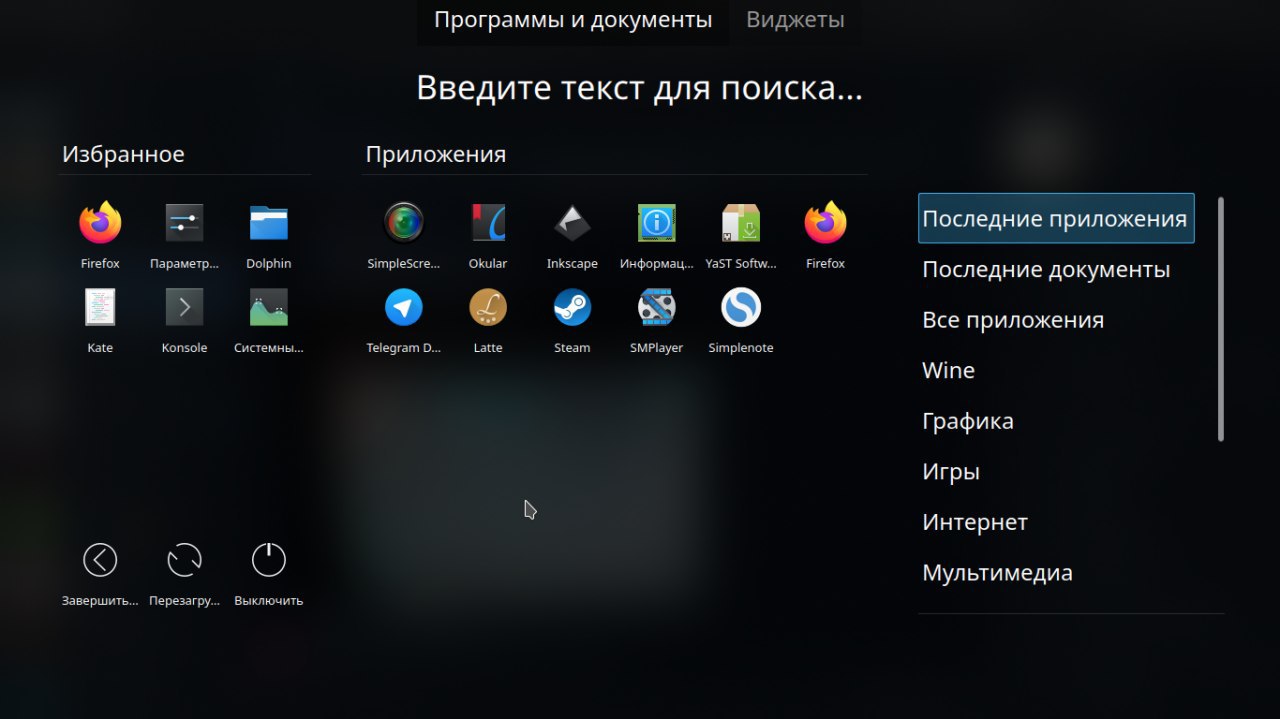Image resolution: width=1280 pixels, height=719 pixels.
Task: Open the Информация system info app
Action: 656,223
